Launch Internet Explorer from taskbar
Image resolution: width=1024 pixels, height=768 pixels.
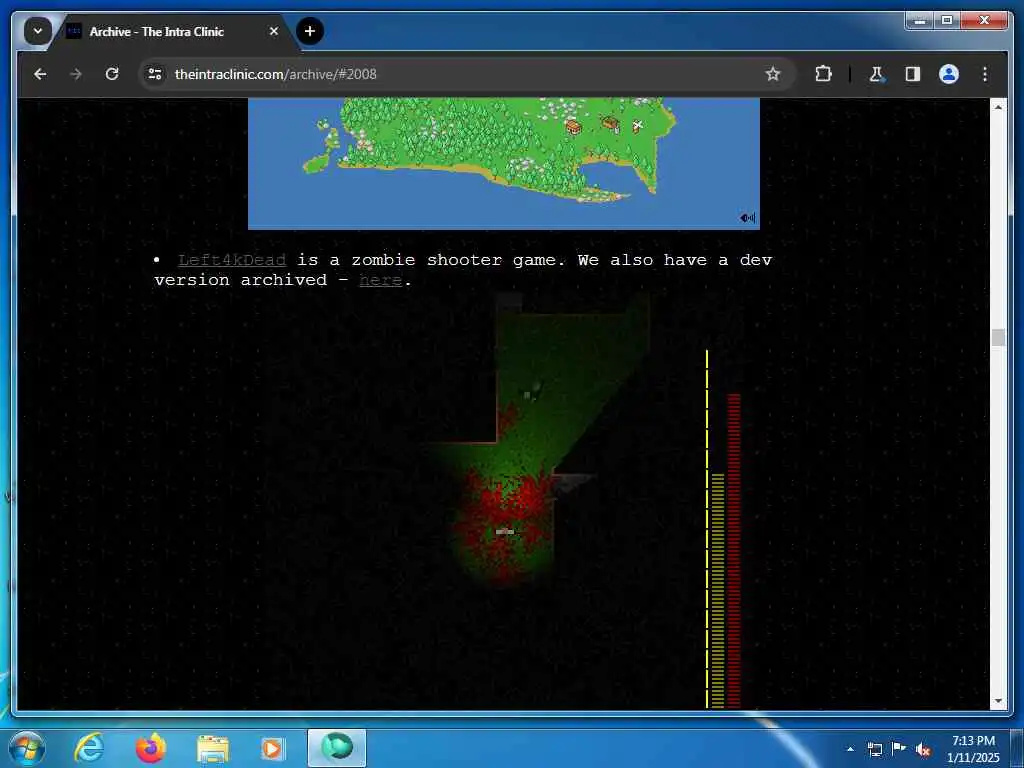89,748
